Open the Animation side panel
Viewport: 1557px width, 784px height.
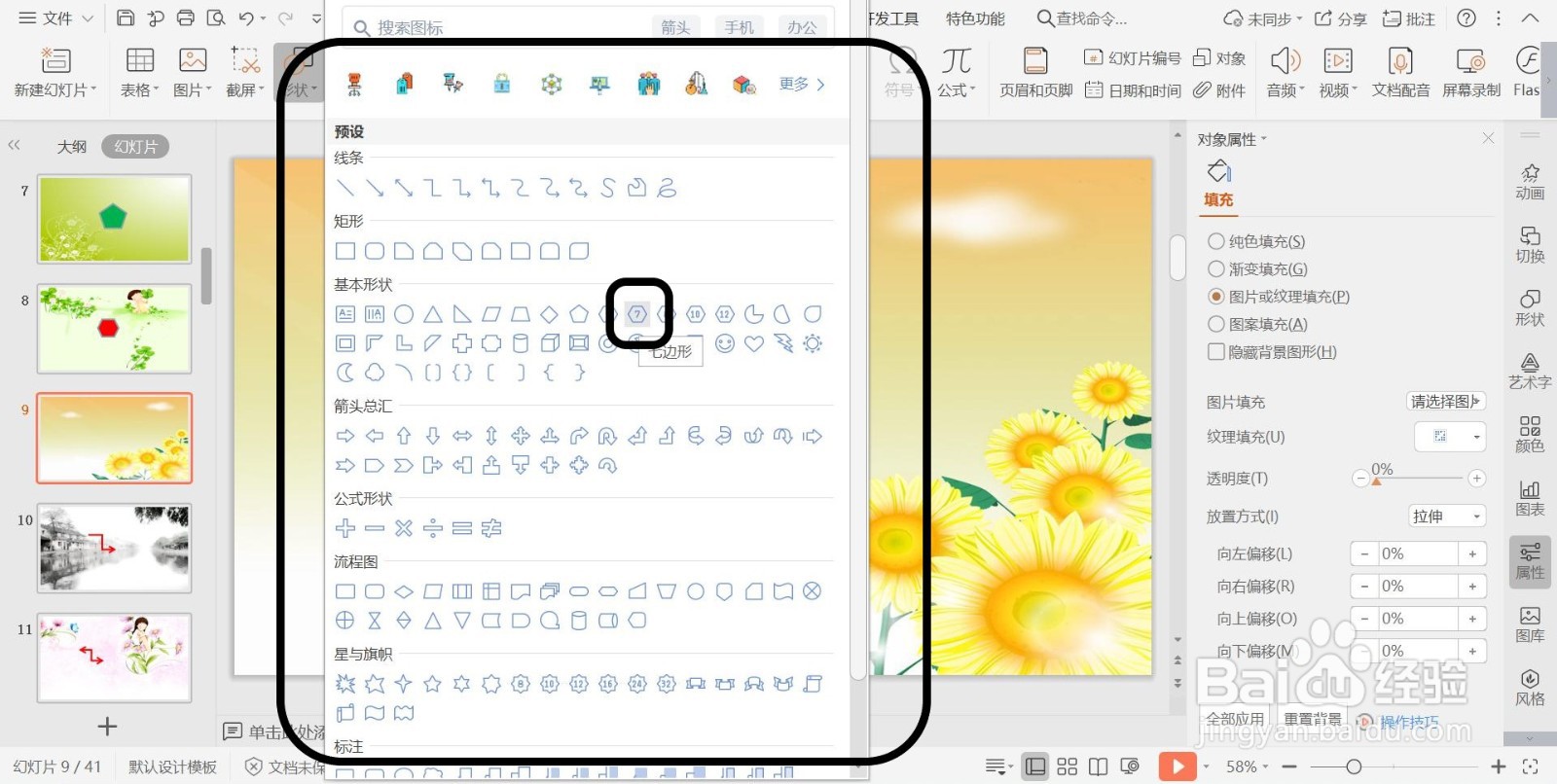point(1530,182)
